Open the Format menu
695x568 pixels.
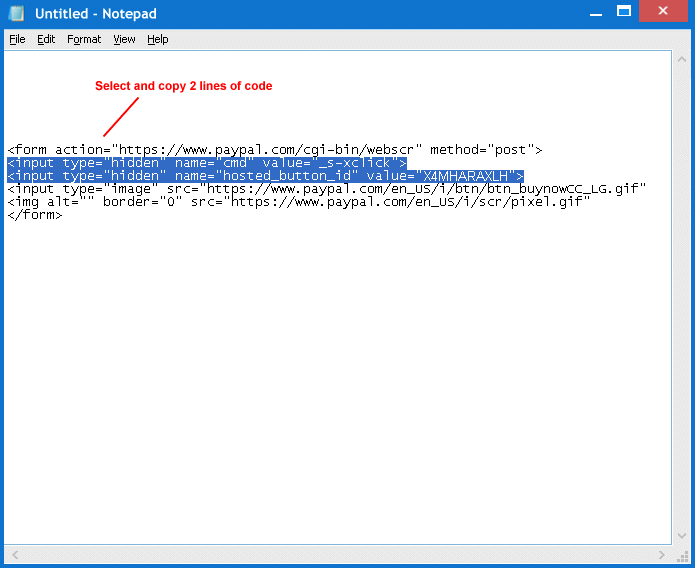84,39
